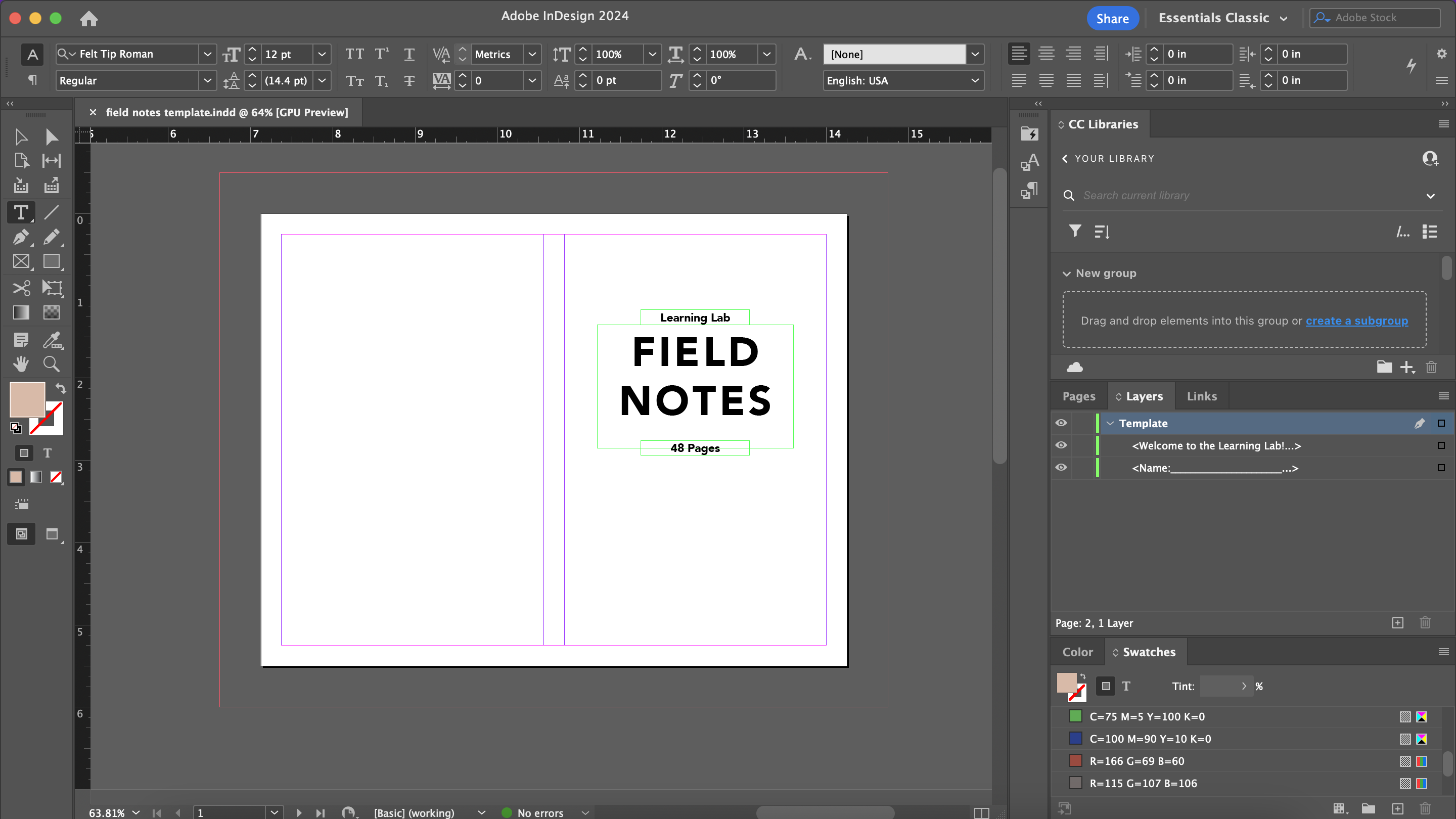Activate the Hand tool
Image resolution: width=1456 pixels, height=819 pixels.
point(20,364)
